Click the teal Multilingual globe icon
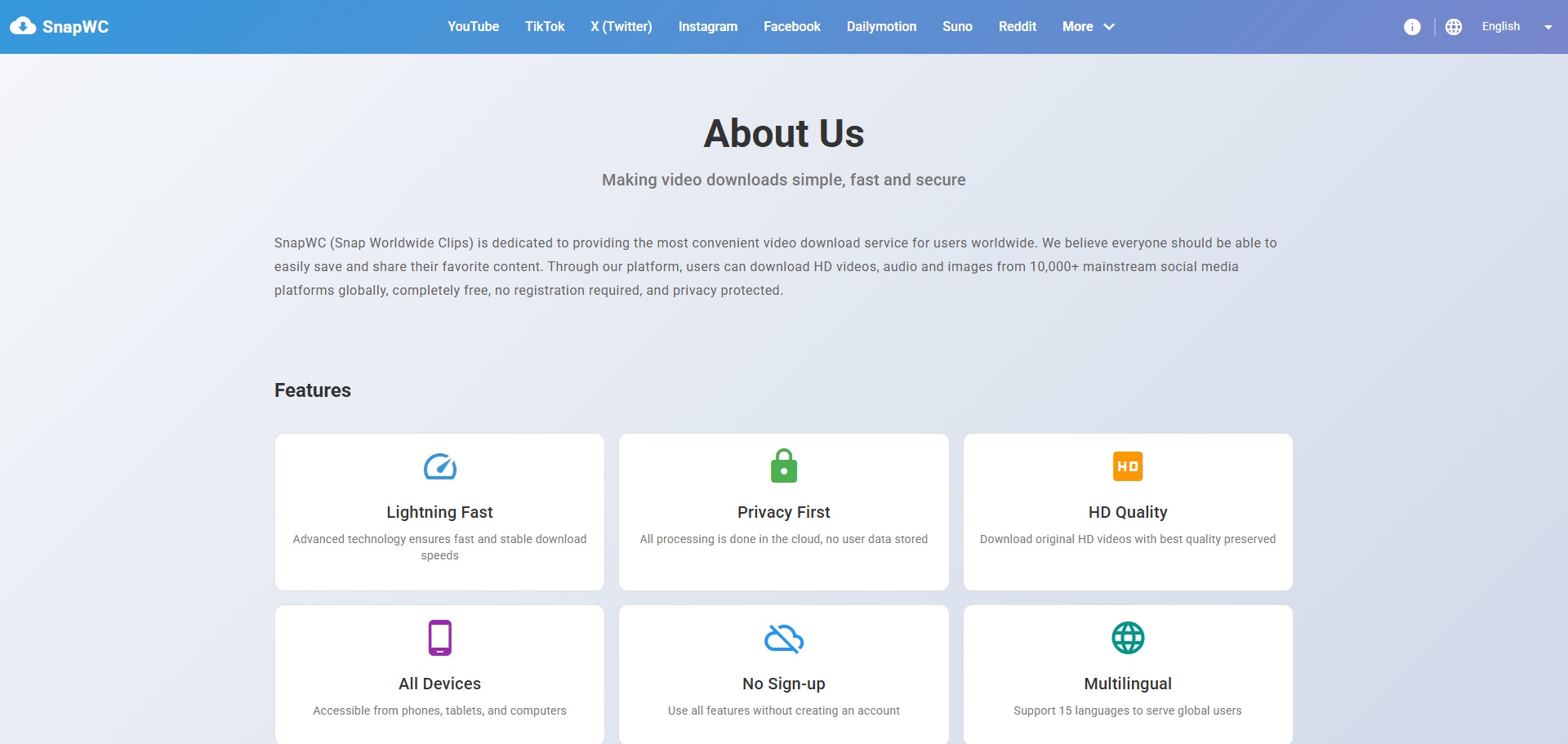Image resolution: width=1568 pixels, height=744 pixels. click(x=1128, y=638)
